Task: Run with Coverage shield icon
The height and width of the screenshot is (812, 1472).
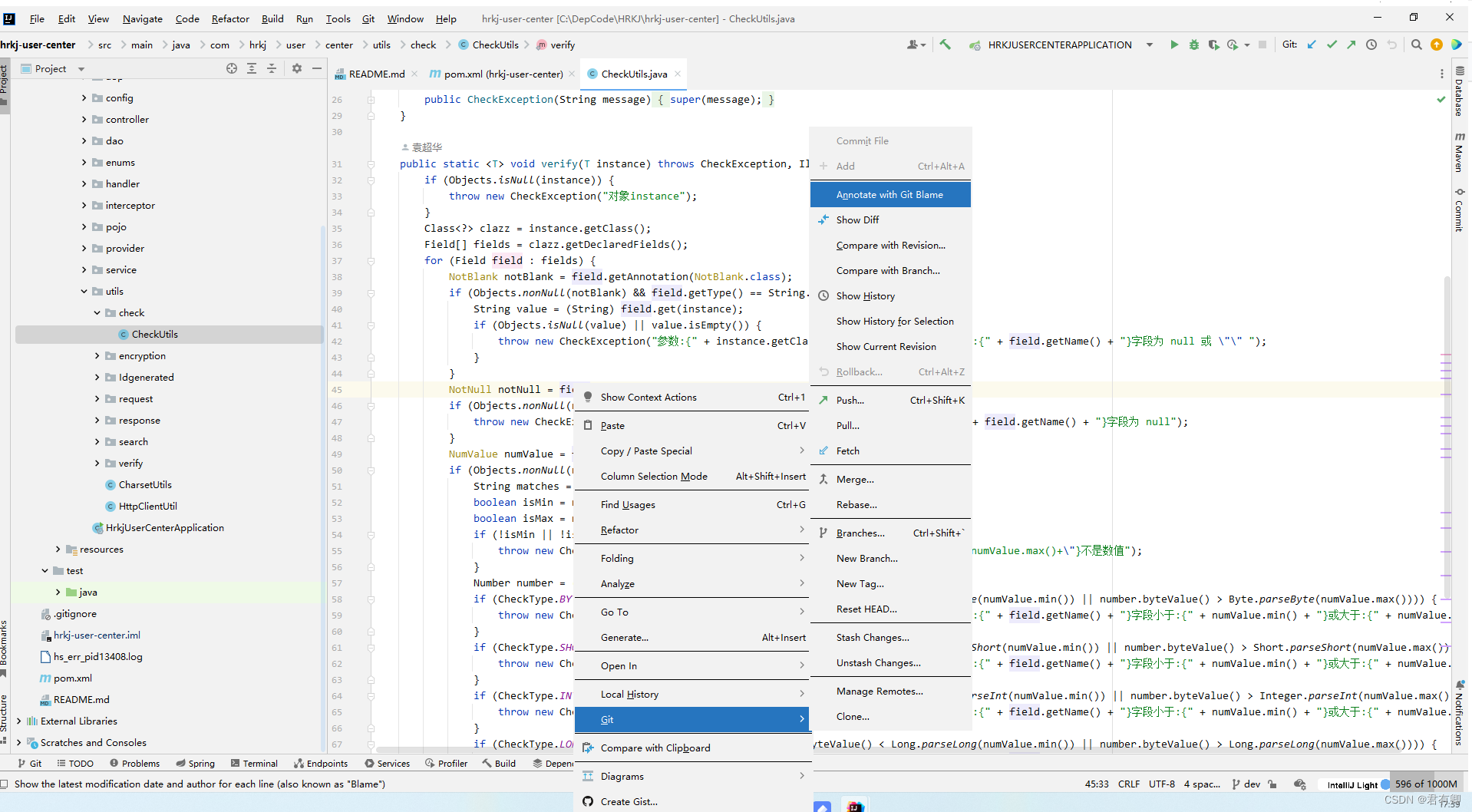Action: click(x=1213, y=45)
